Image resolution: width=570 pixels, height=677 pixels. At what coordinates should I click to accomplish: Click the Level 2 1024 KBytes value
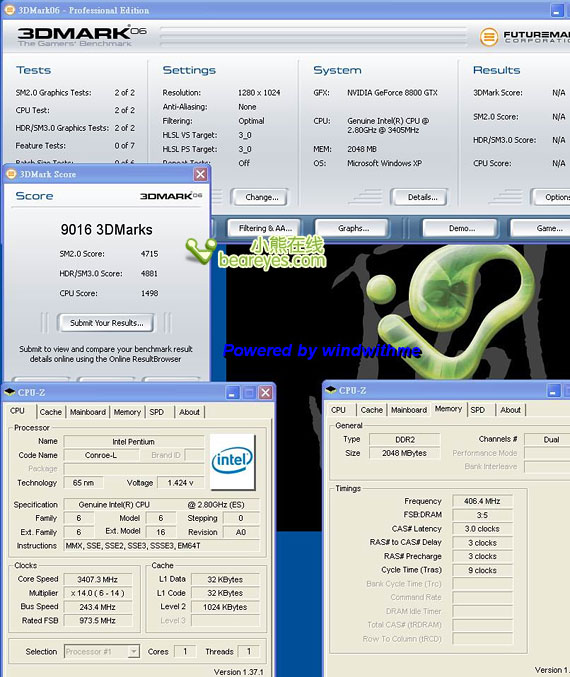(225, 607)
